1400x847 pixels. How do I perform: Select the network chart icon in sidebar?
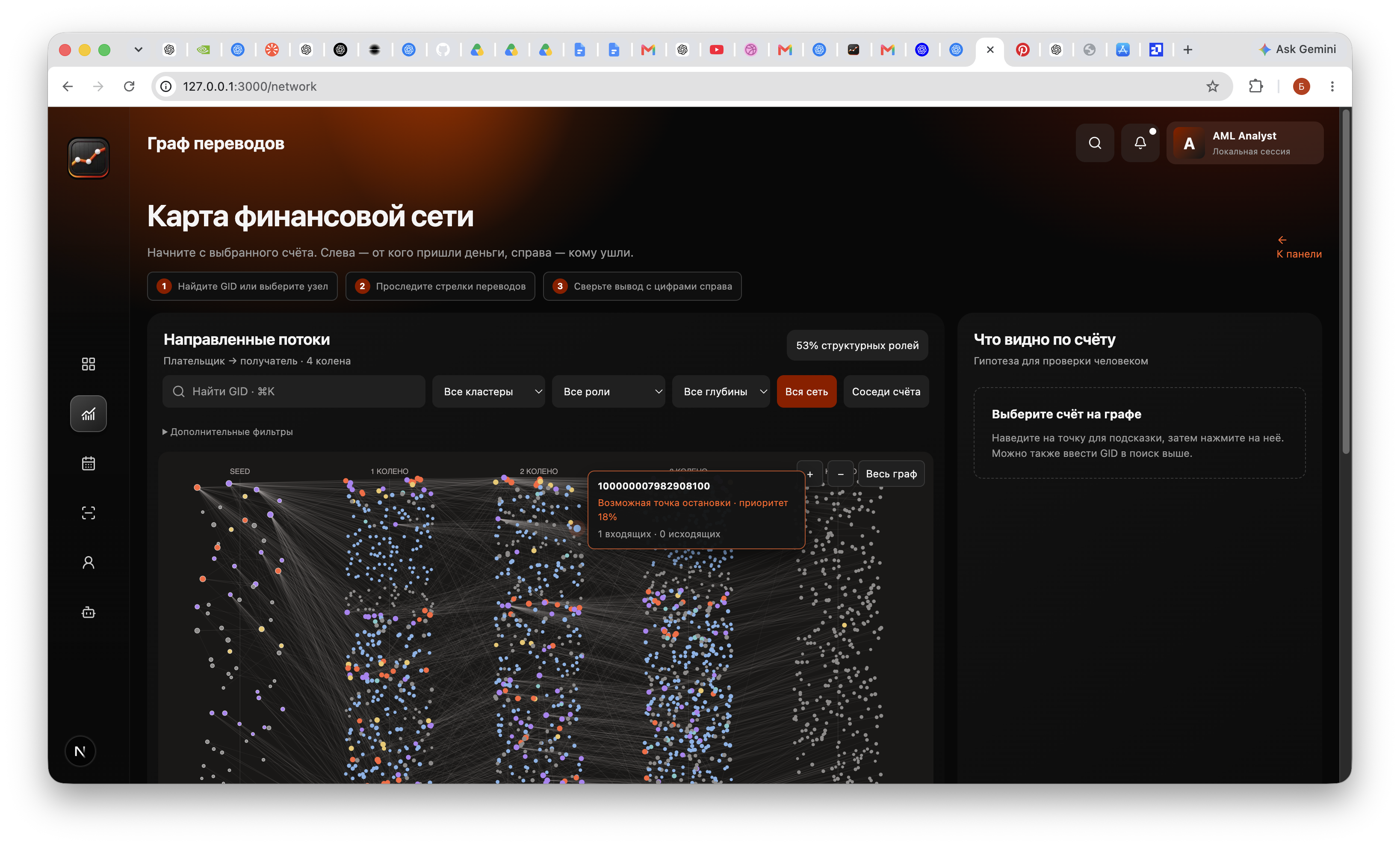tap(88, 414)
